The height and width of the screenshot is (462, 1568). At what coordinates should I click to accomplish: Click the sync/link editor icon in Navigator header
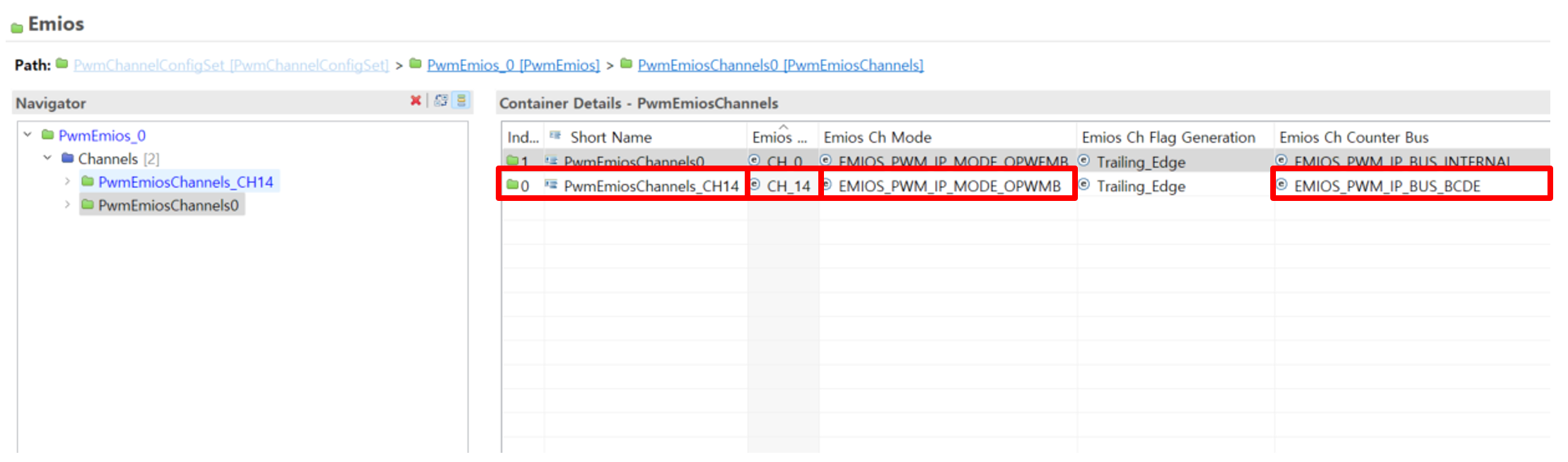[x=441, y=100]
